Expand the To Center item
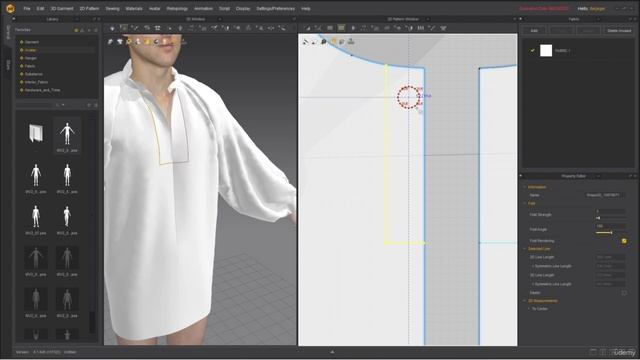This screenshot has width=640, height=360. [x=529, y=309]
